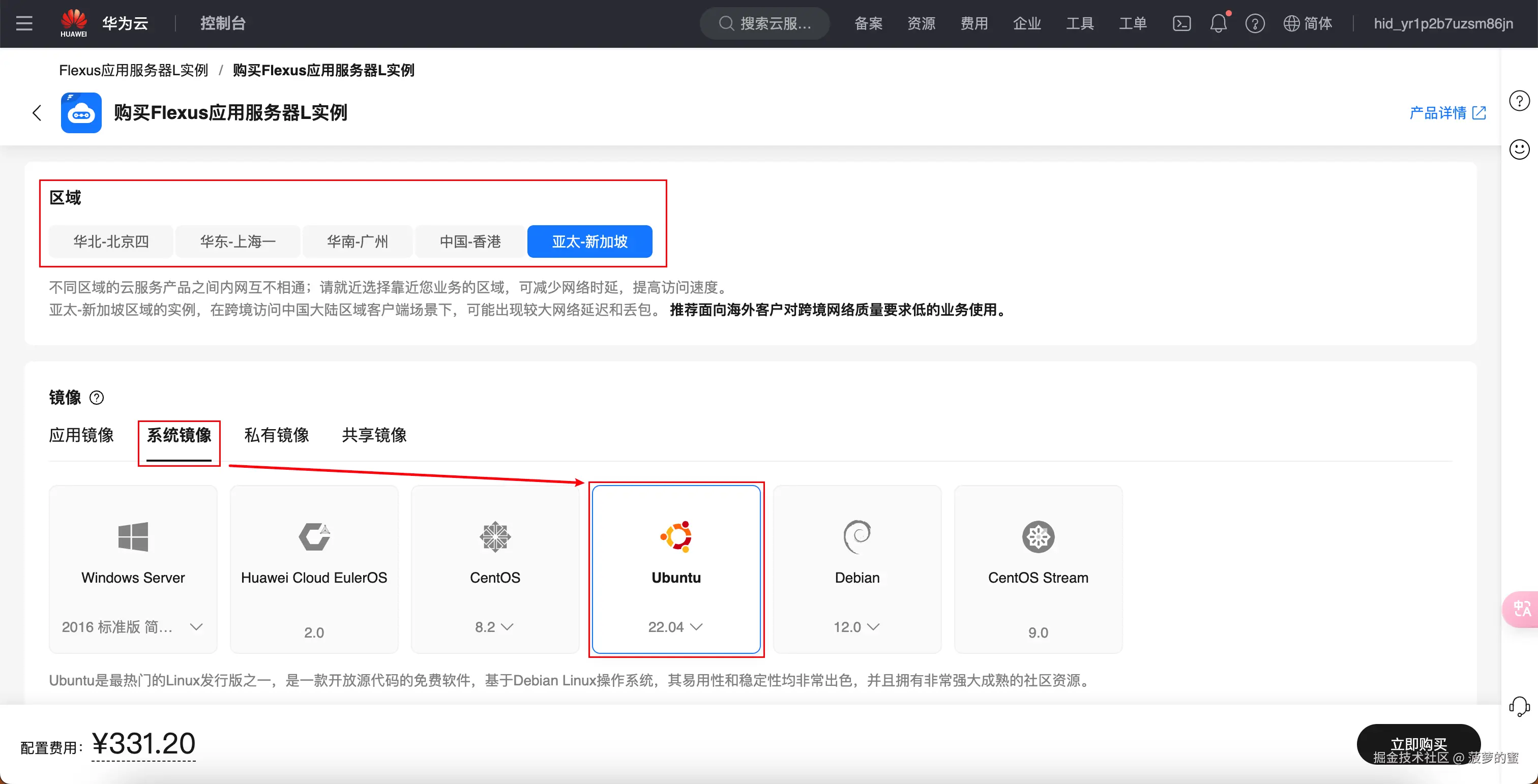Click the 立即购买 purchase button
Screen dimensions: 1538x784
tap(1419, 744)
